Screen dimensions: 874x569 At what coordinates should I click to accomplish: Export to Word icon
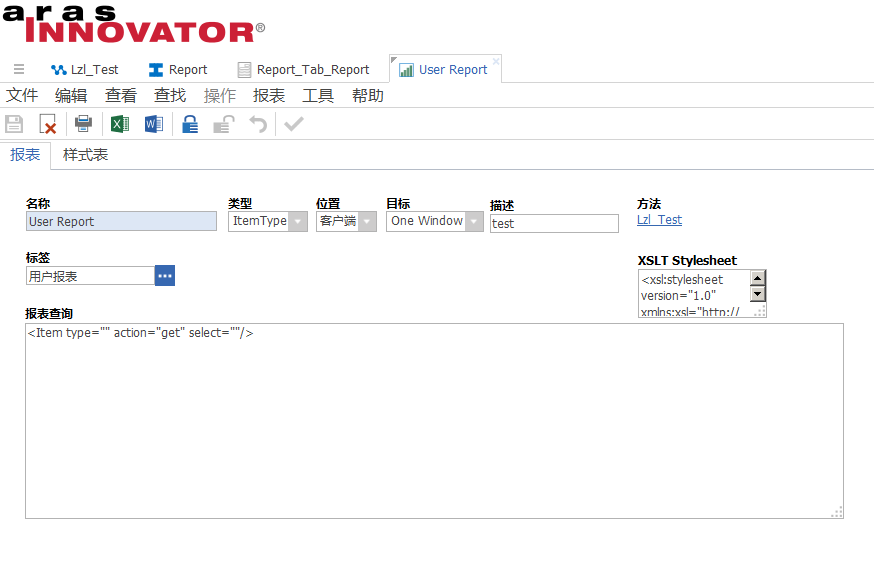click(154, 124)
